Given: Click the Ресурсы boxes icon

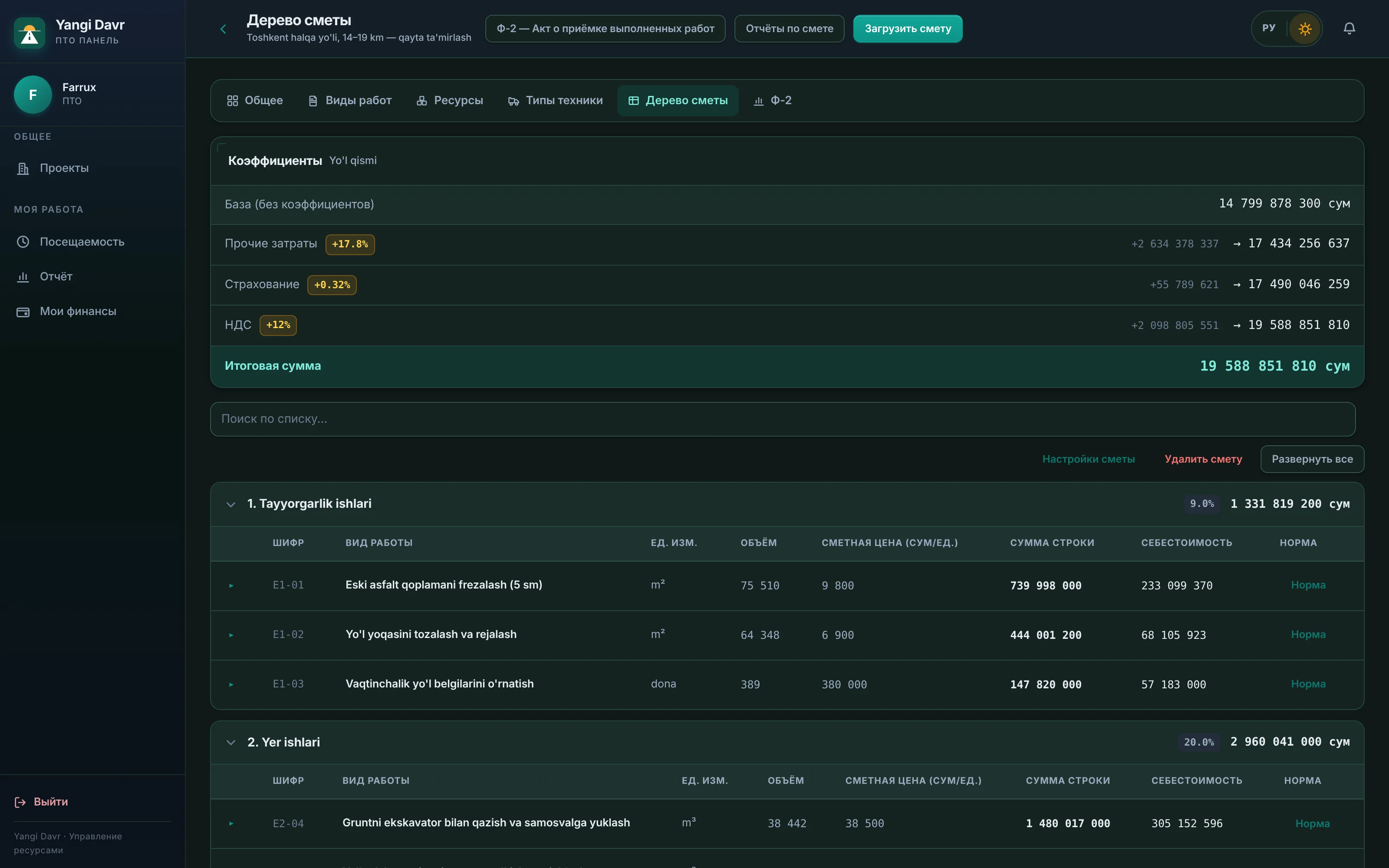Looking at the screenshot, I should (422, 100).
